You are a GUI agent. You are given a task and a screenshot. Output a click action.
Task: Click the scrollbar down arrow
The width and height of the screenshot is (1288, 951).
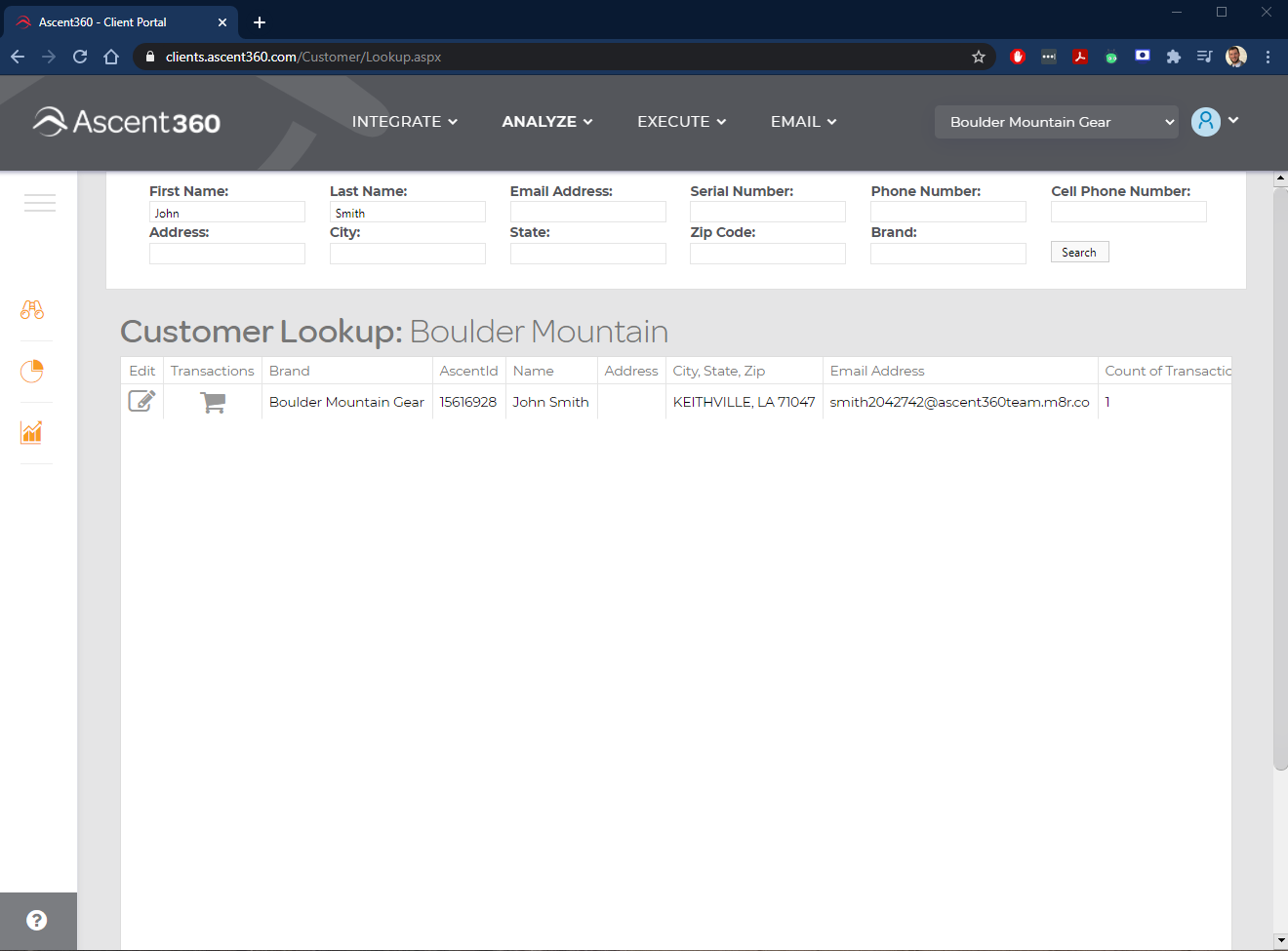coord(1280,941)
